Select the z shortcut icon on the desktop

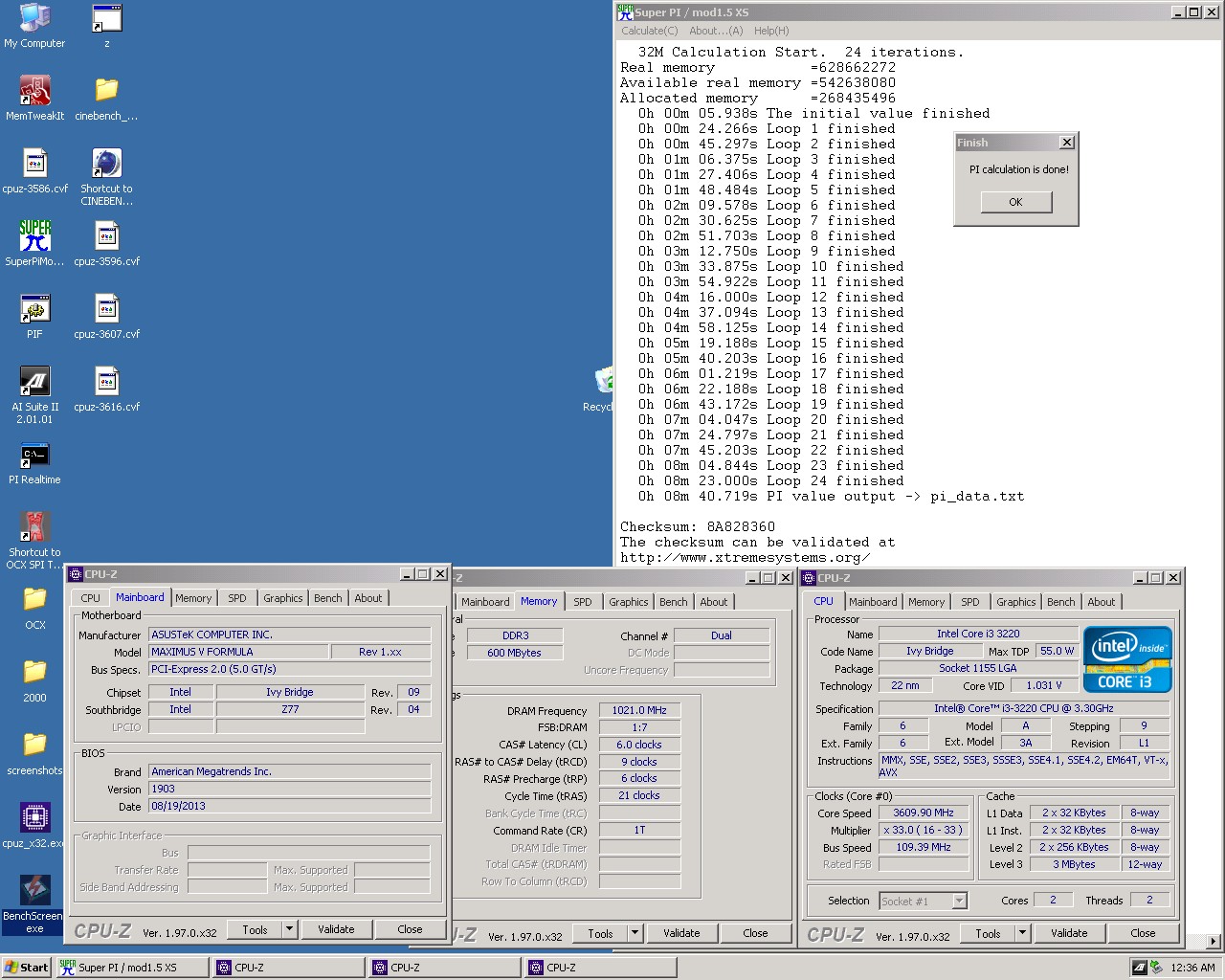pyautogui.click(x=106, y=26)
